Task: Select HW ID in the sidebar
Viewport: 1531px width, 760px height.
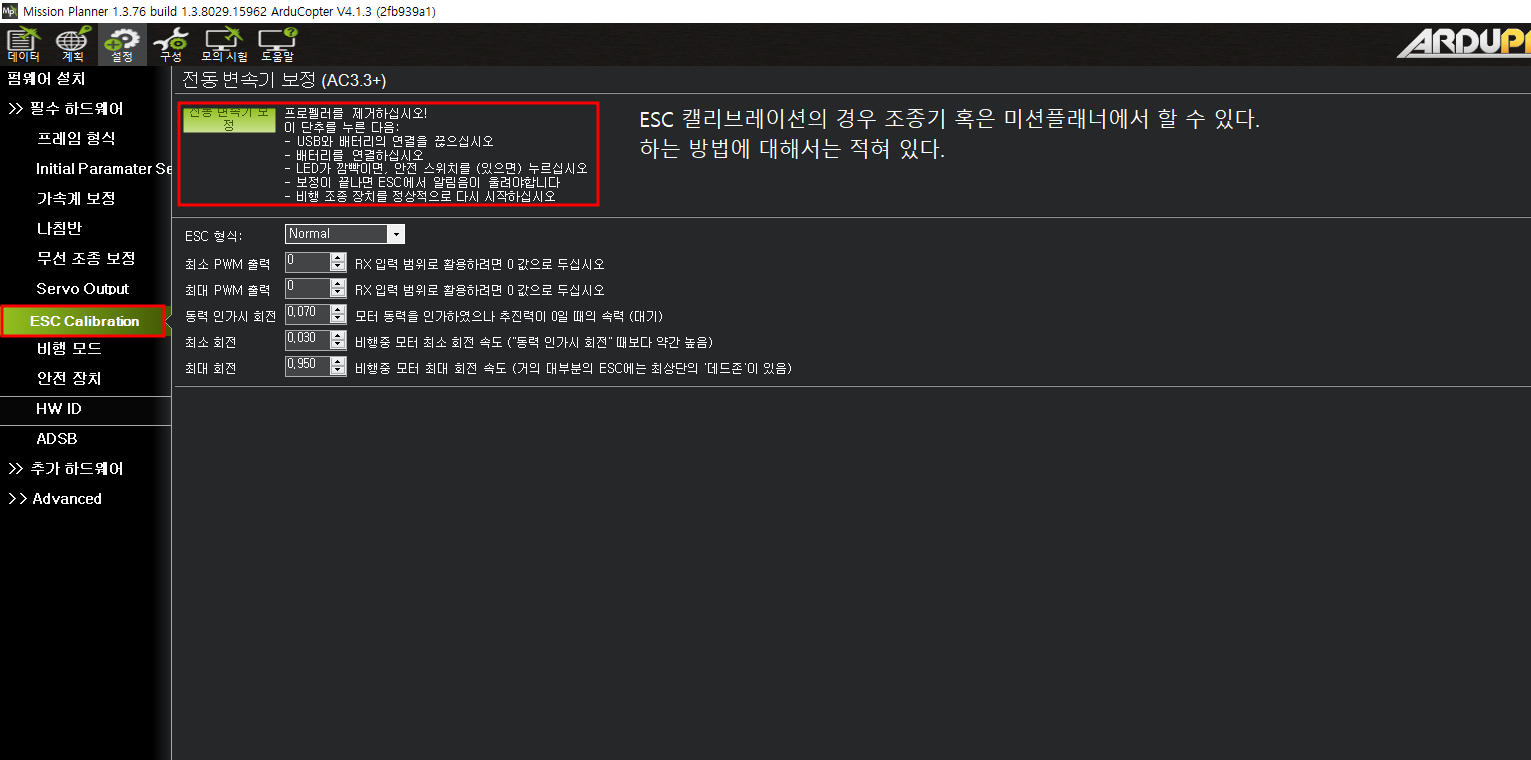Action: [x=59, y=409]
